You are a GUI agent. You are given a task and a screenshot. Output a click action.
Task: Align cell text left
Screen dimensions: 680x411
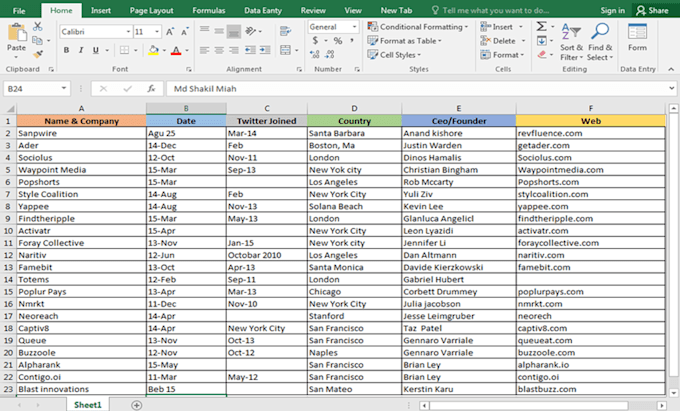click(x=205, y=50)
